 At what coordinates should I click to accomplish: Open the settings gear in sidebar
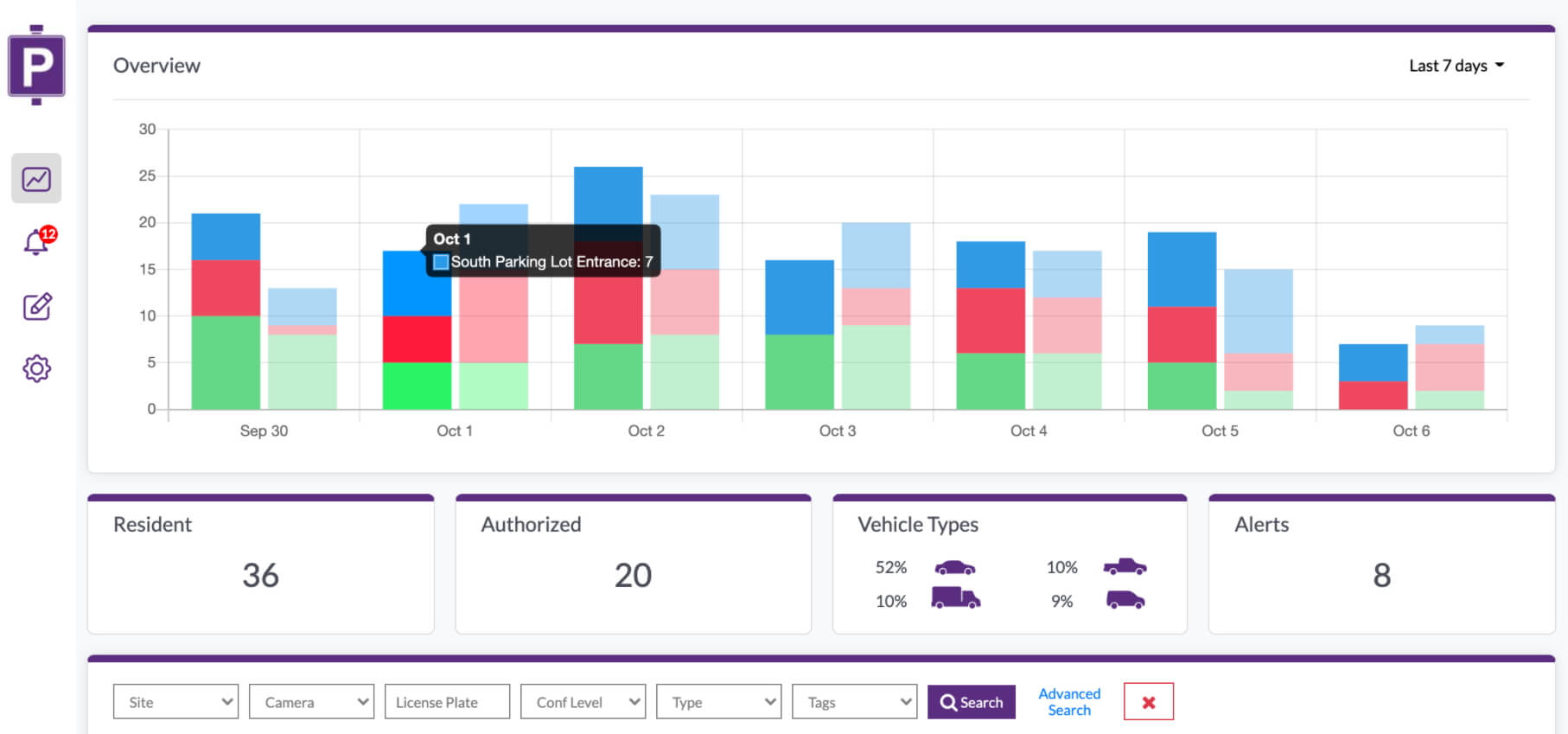point(37,369)
